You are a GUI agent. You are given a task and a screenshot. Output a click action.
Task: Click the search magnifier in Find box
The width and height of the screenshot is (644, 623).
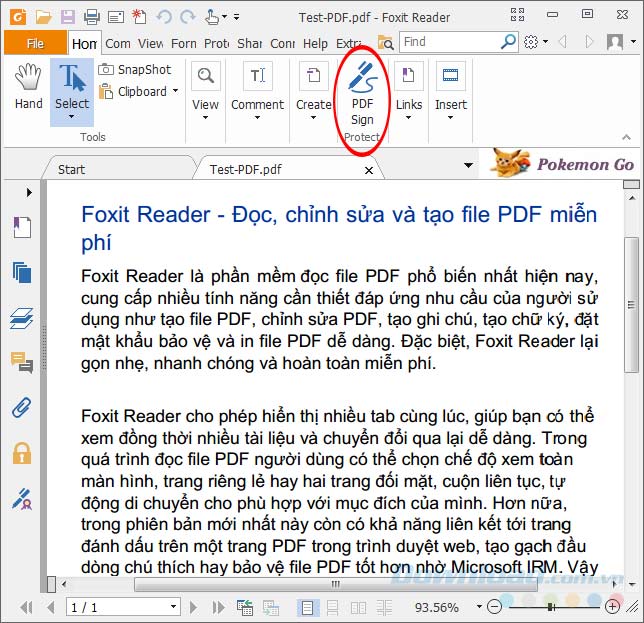click(508, 41)
